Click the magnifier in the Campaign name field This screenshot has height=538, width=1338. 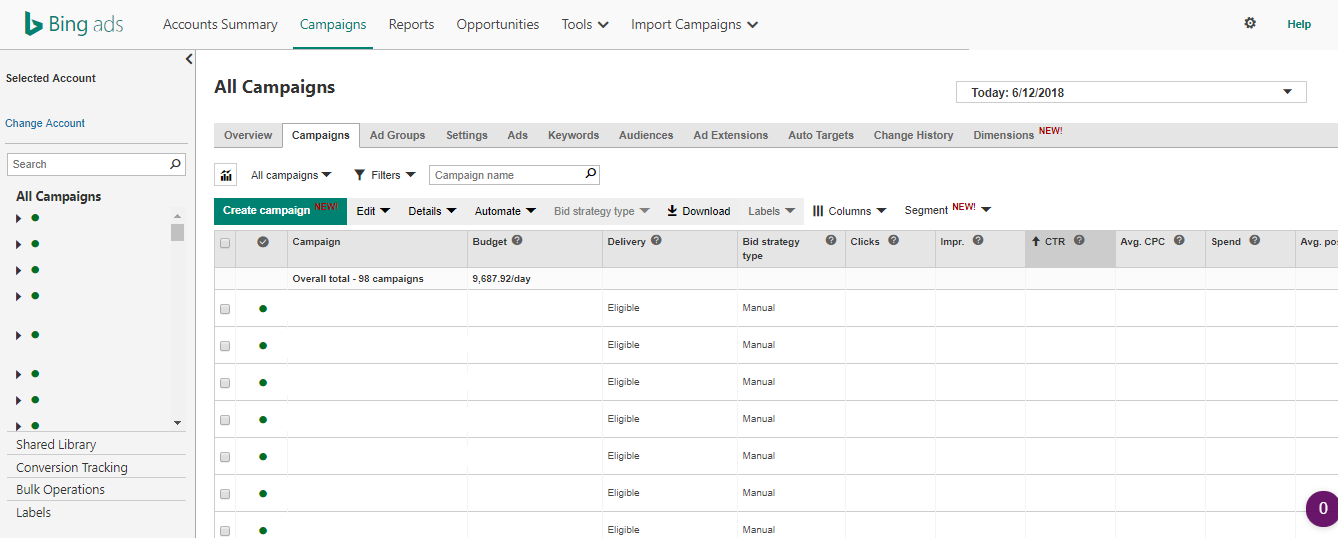pos(590,174)
